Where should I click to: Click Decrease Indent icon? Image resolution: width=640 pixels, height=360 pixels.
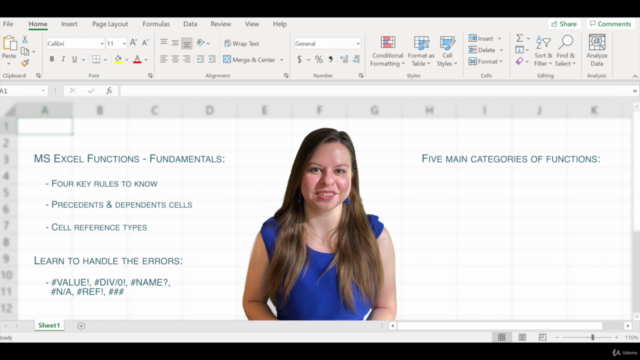tap(200, 60)
